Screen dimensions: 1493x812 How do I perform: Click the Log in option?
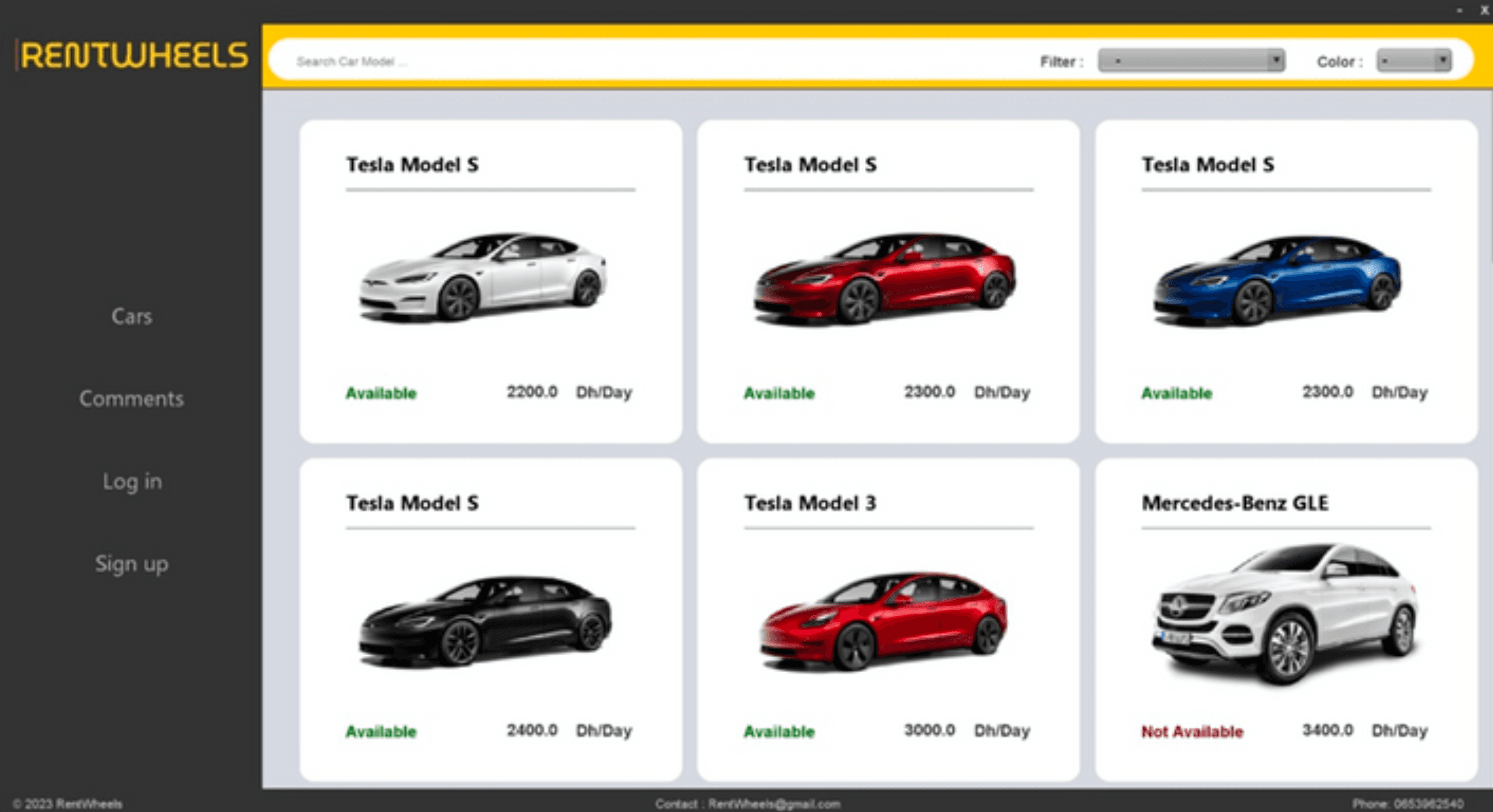tap(131, 481)
